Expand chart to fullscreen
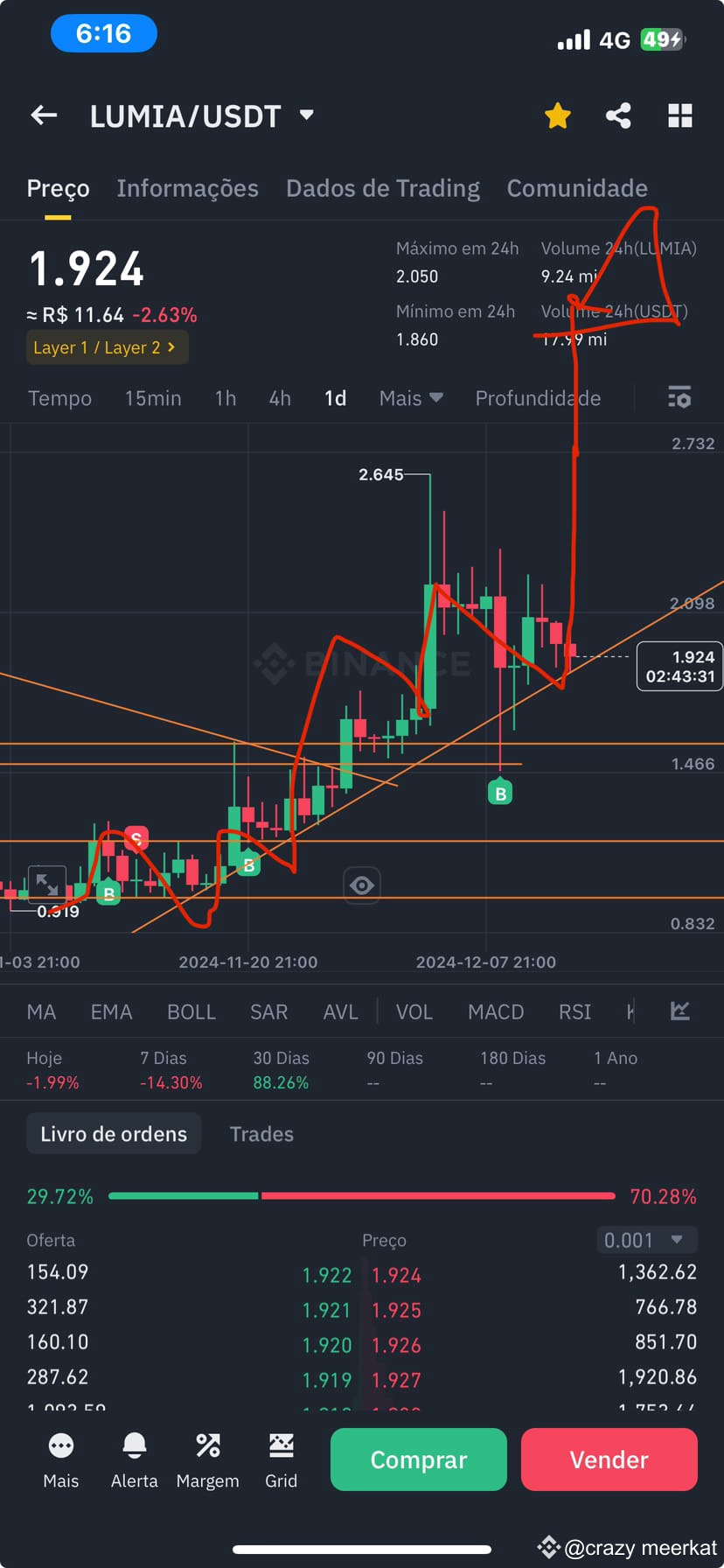This screenshot has height=1568, width=724. (x=47, y=884)
